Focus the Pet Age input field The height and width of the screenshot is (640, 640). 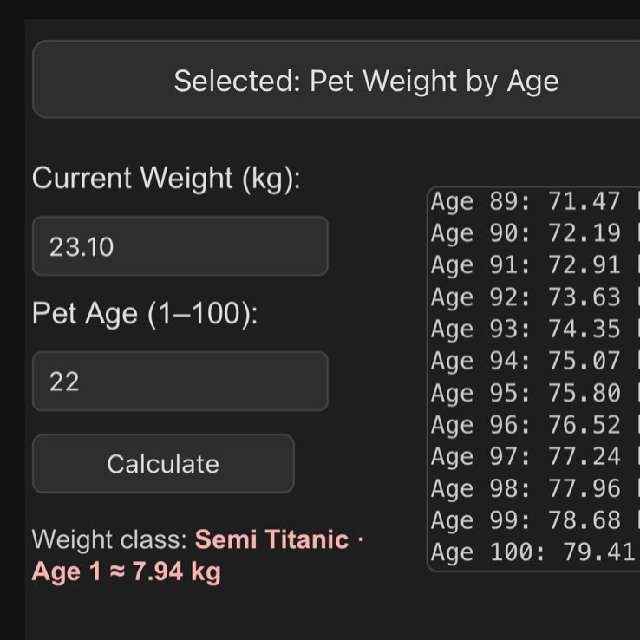(x=180, y=381)
